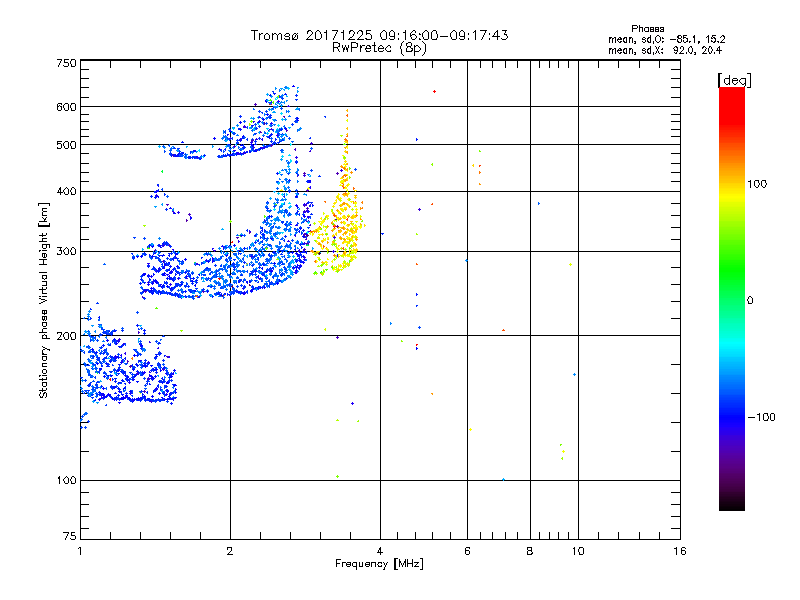The width and height of the screenshot is (800, 600).
Task: Click the "RwPretec (8p)" subtitle
Action: pyautogui.click(x=379, y=48)
